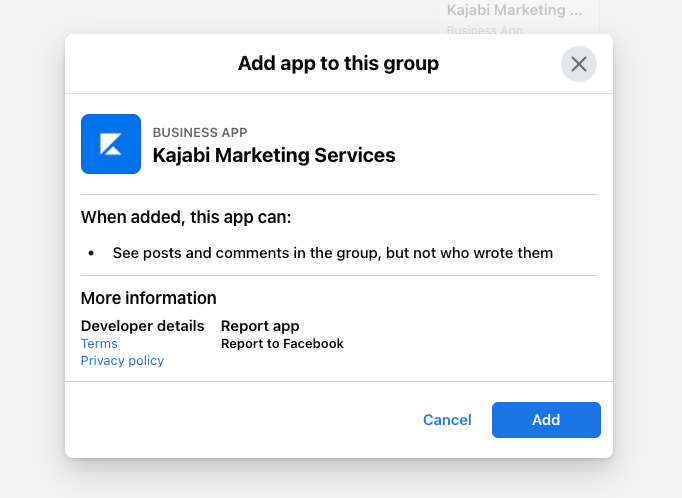The width and height of the screenshot is (682, 498).
Task: Close the Add app dialog with X
Action: click(578, 64)
